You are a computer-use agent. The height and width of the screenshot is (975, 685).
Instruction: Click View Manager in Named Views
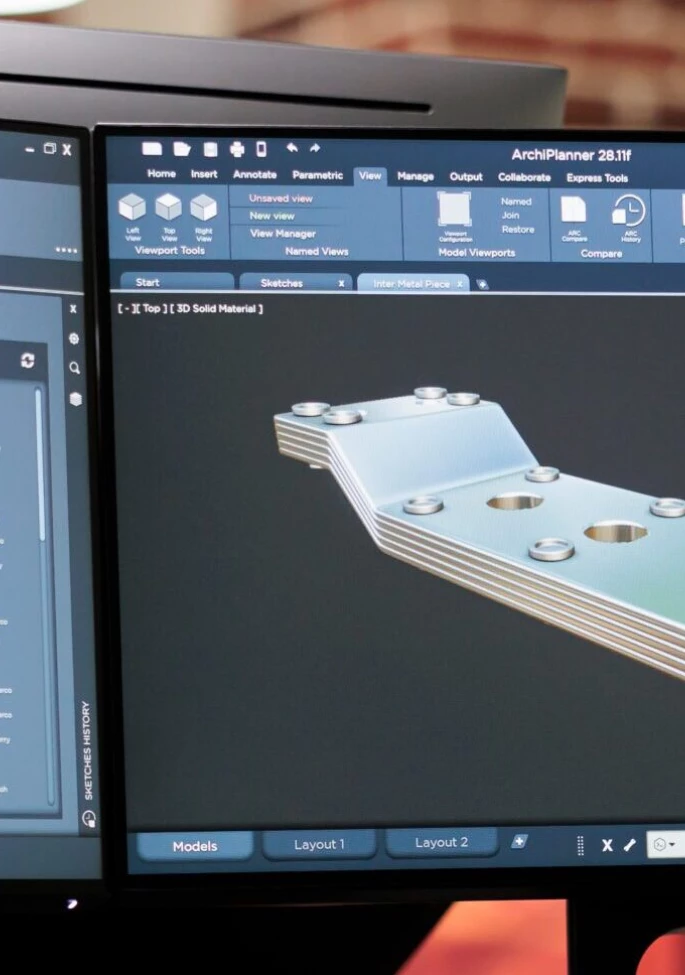[x=283, y=233]
